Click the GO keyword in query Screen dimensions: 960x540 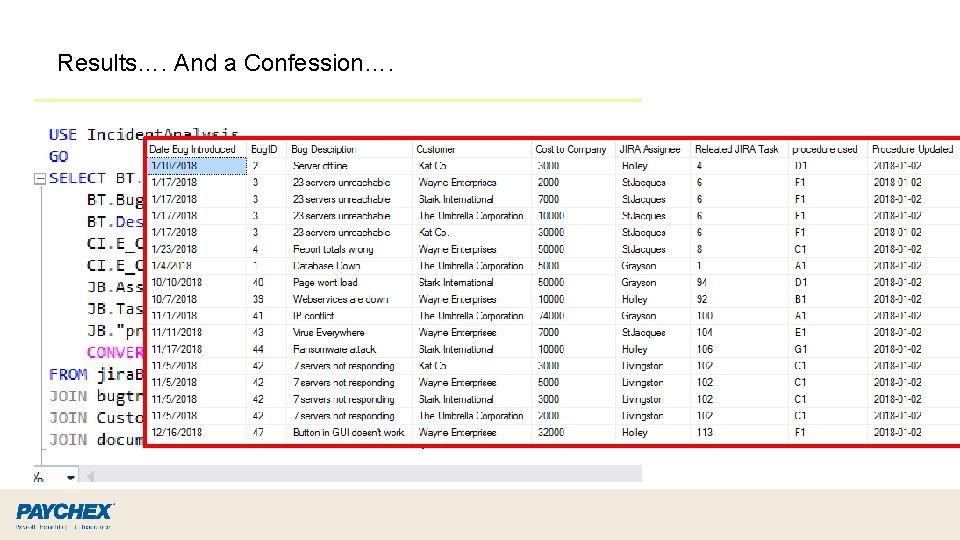(x=59, y=156)
